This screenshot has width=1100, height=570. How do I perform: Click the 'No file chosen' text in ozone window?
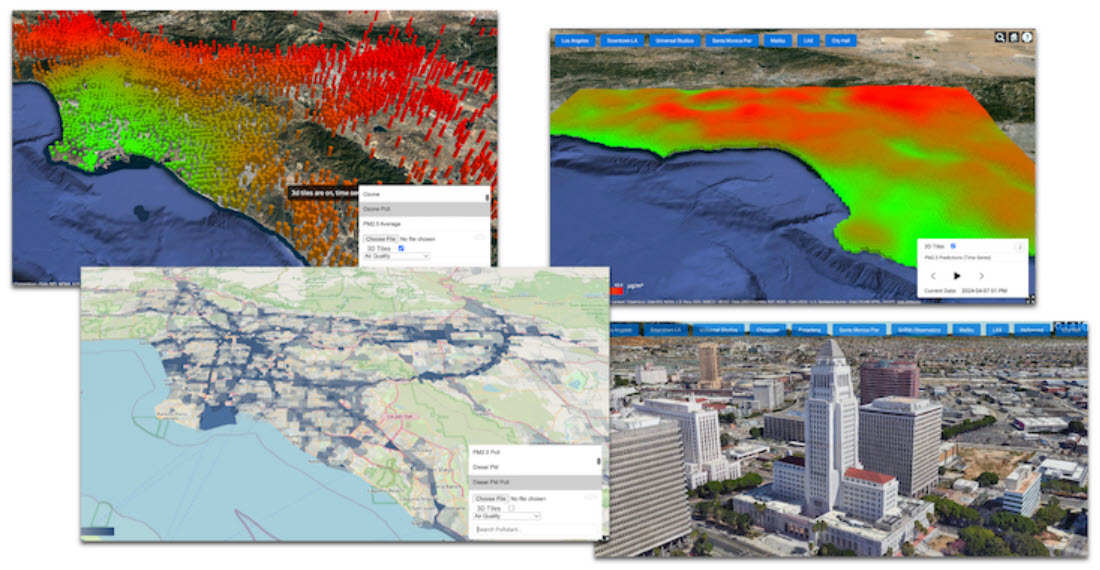pyautogui.click(x=418, y=239)
